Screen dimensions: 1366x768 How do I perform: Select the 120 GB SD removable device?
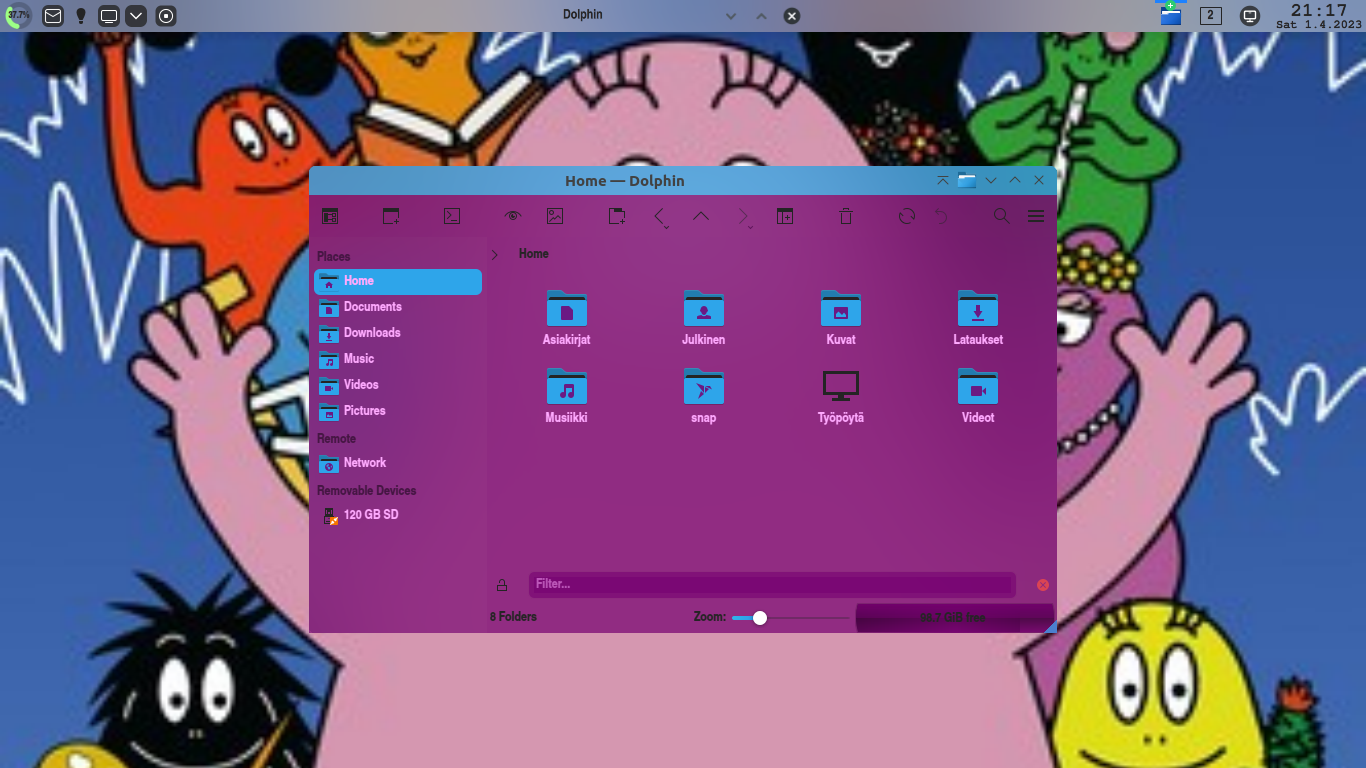tap(398, 516)
